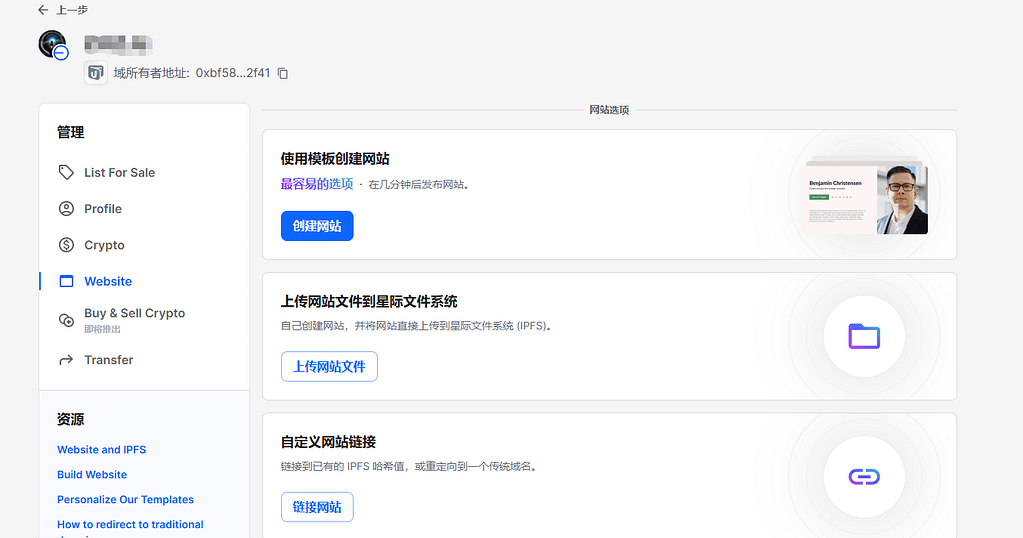Open Personalize Our Templates link

[x=125, y=499]
